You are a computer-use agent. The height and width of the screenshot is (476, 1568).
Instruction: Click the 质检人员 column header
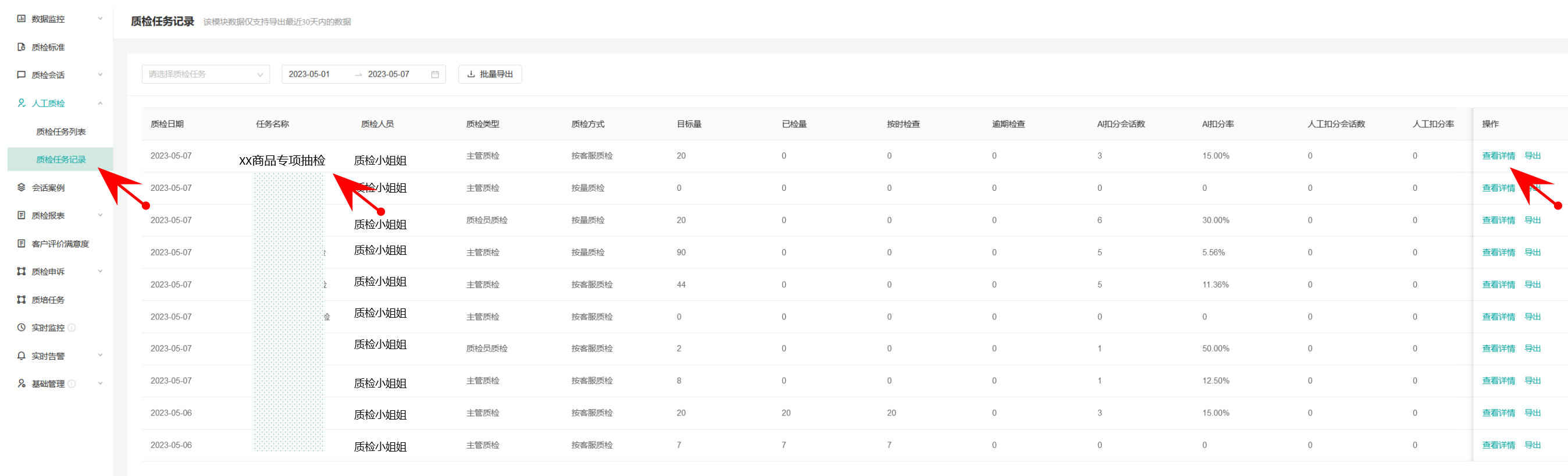[x=377, y=124]
